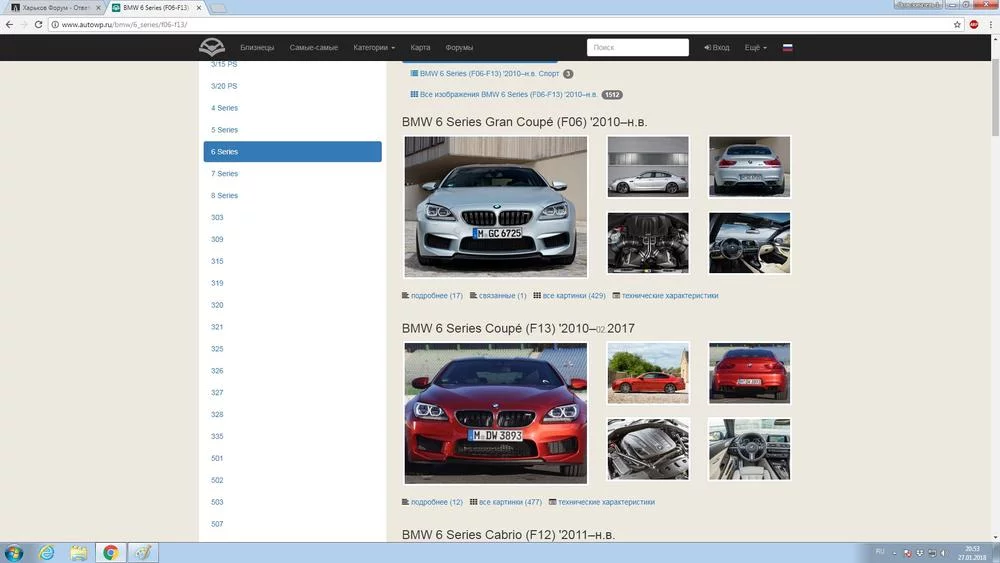Open технические характеристики link for Gran Coupé
The image size is (1000, 563).
(669, 296)
